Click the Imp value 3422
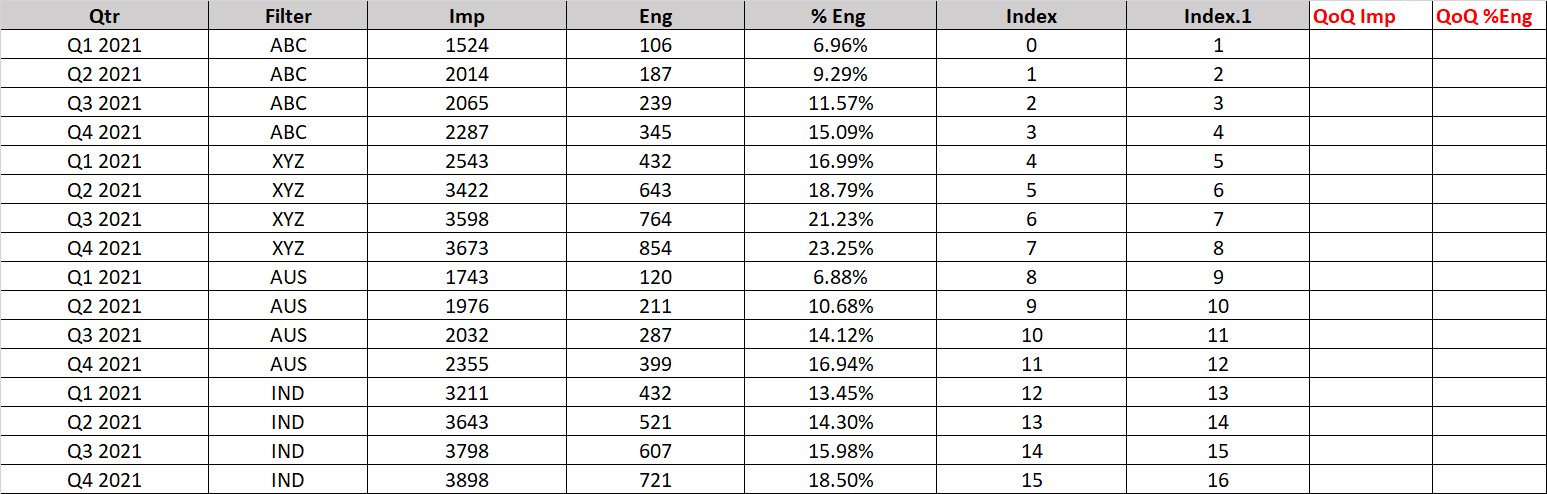 click(468, 190)
